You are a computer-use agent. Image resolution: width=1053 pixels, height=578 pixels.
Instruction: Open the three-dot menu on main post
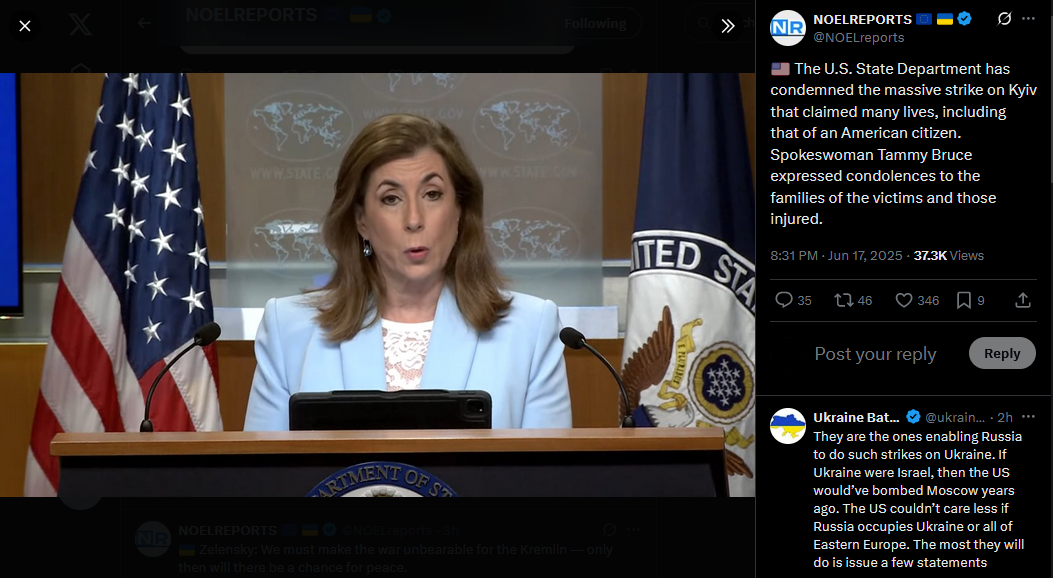[x=1028, y=19]
